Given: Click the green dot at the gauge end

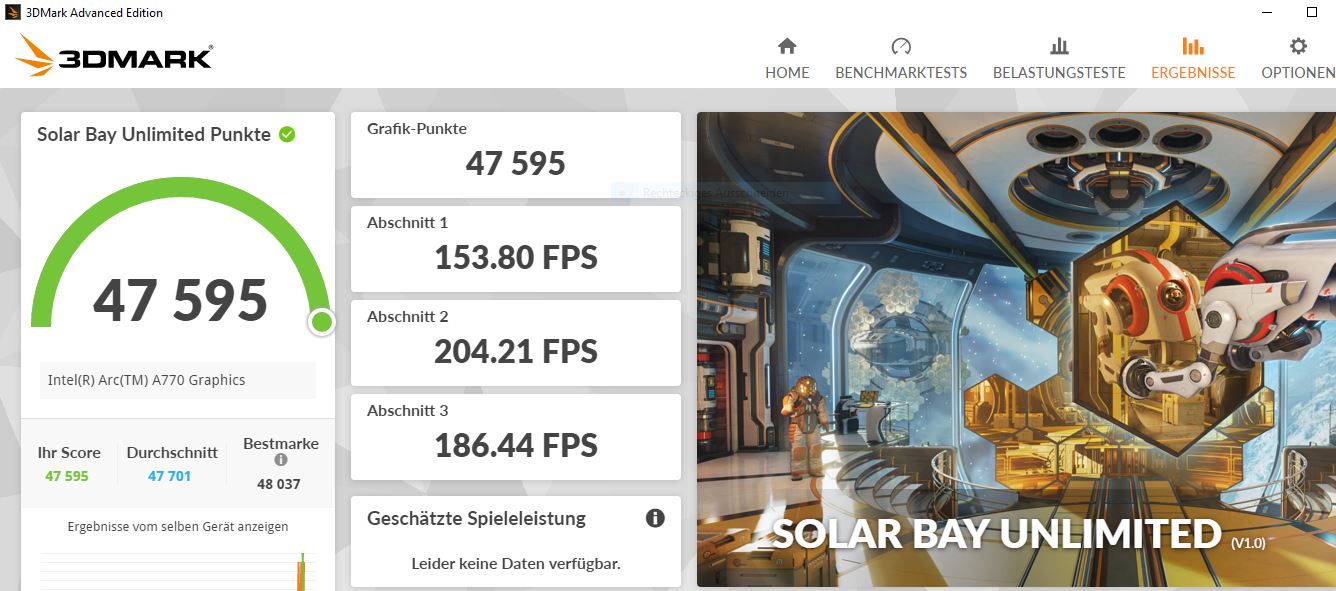Looking at the screenshot, I should (321, 322).
